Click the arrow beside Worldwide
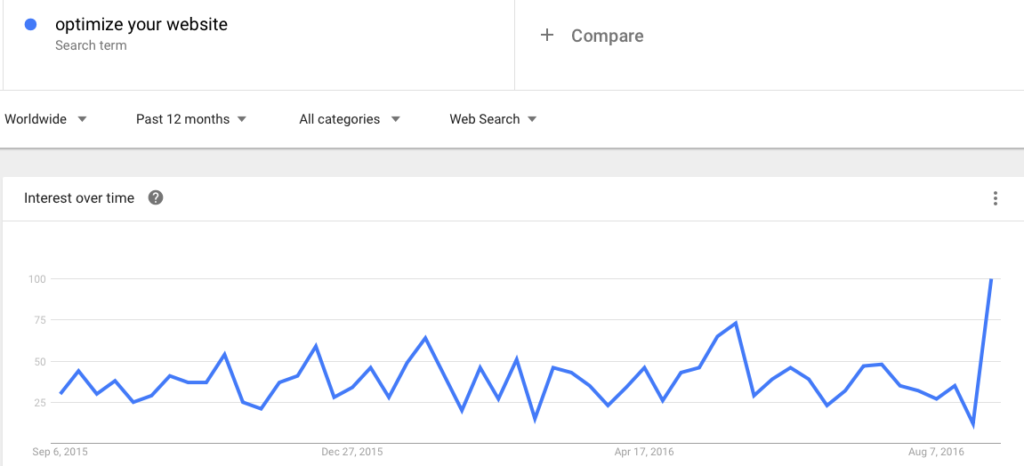 (82, 119)
